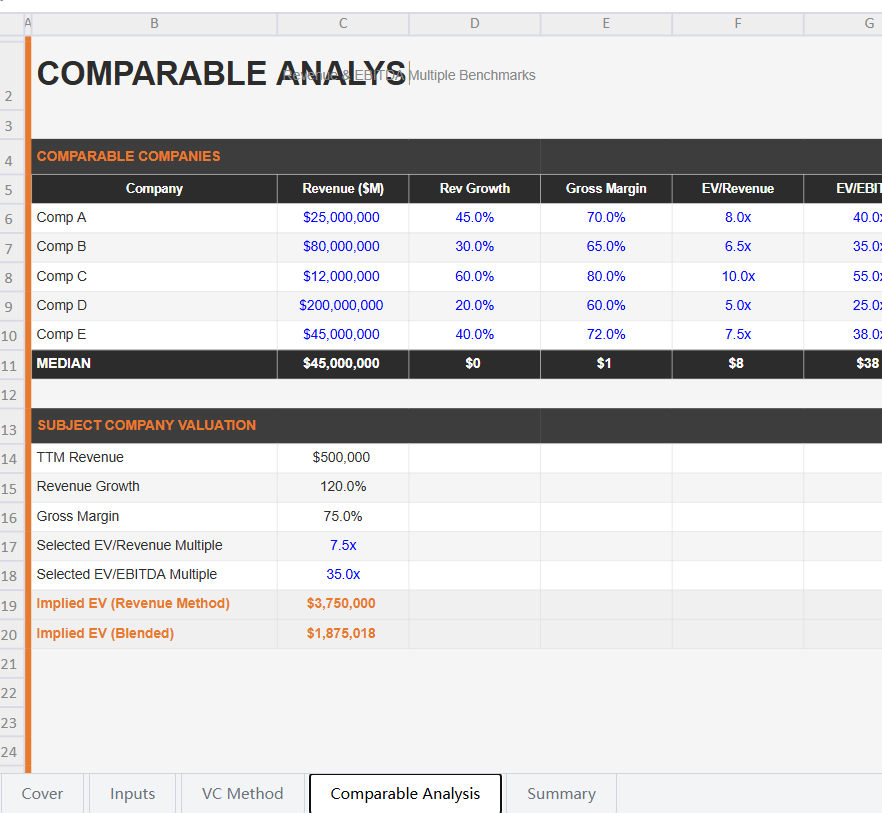The image size is (882, 813).
Task: Click SUBJECT COMPANY VALUATION section header
Action: point(147,425)
